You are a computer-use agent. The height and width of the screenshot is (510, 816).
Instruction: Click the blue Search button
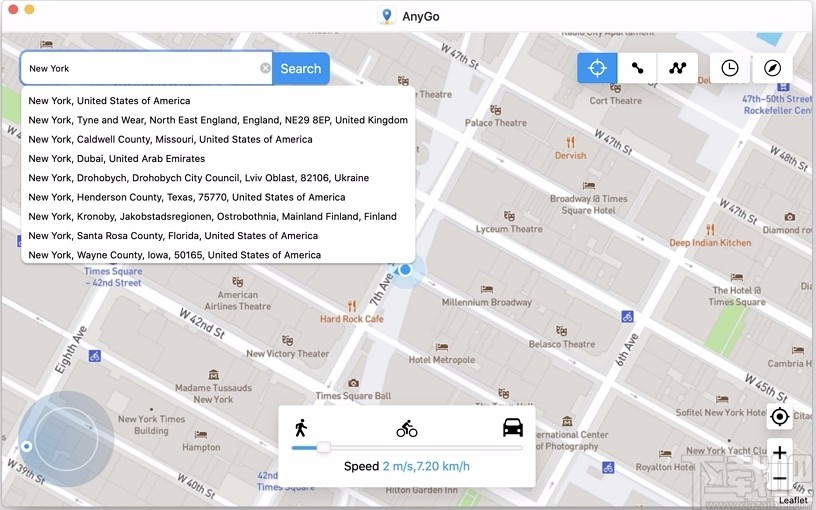coord(301,68)
